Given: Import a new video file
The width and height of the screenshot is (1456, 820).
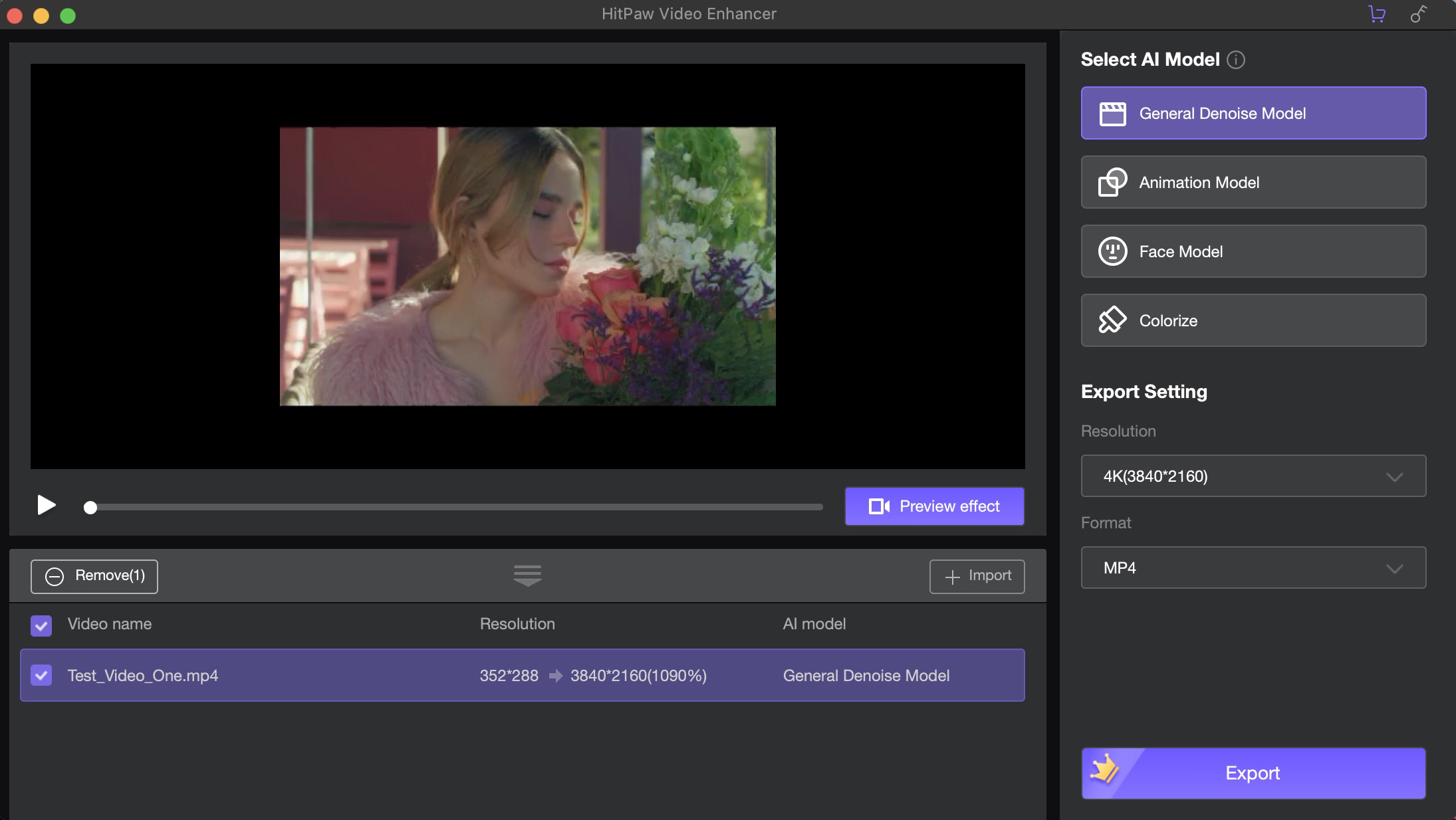Looking at the screenshot, I should click(x=977, y=576).
